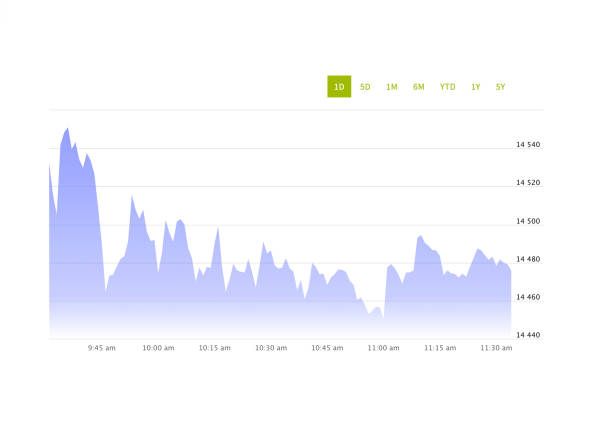Show year-to-date with YTD button

pyautogui.click(x=447, y=87)
